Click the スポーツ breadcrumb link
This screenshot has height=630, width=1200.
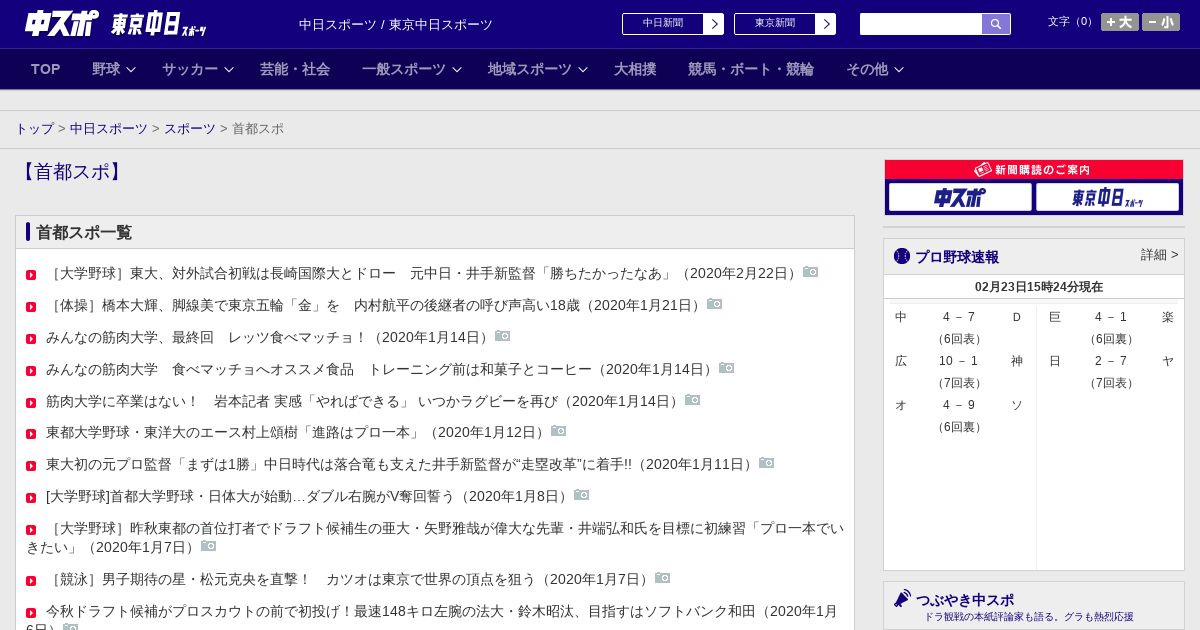point(190,129)
